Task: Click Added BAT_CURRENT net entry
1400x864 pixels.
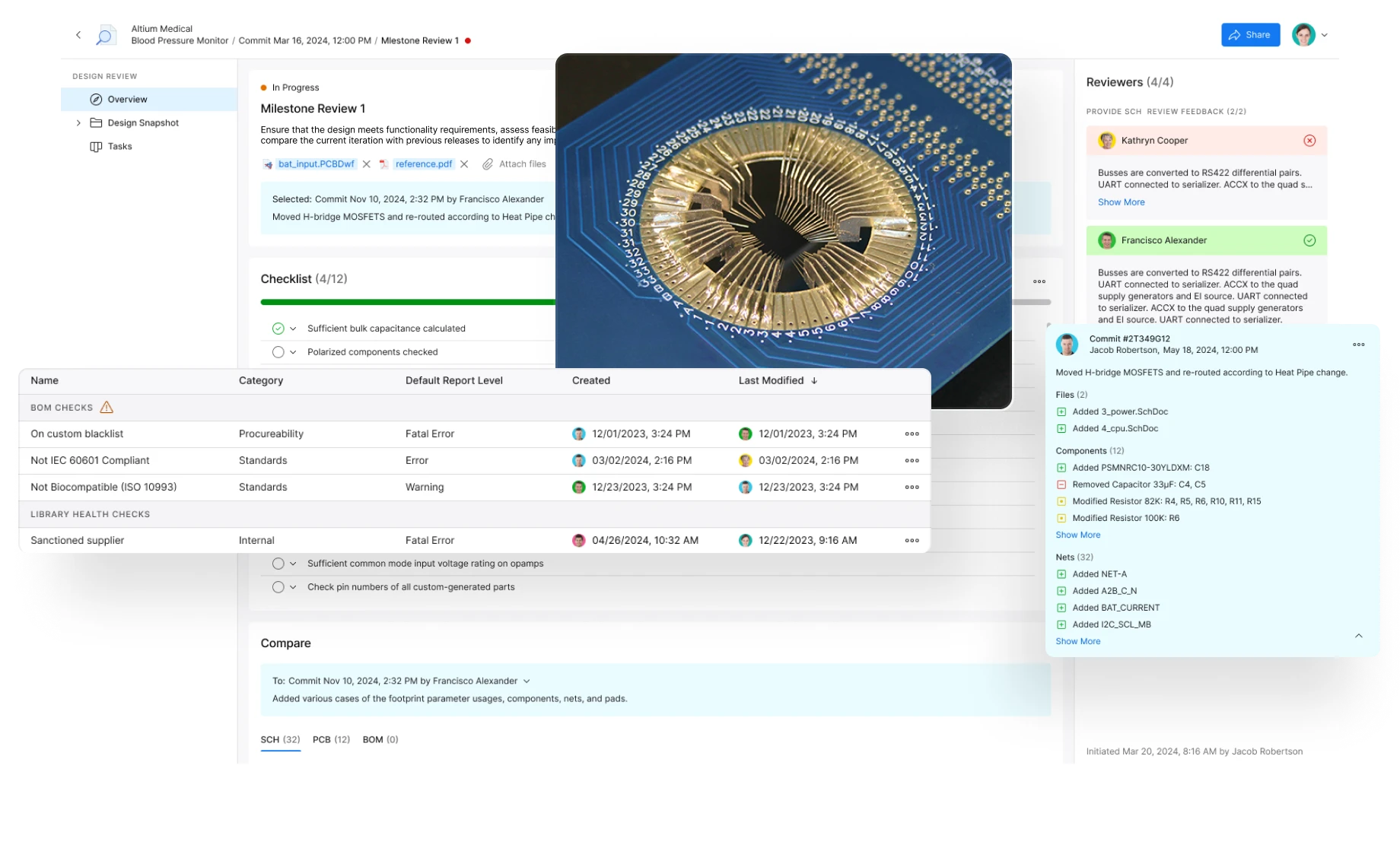Action: pos(1108,608)
